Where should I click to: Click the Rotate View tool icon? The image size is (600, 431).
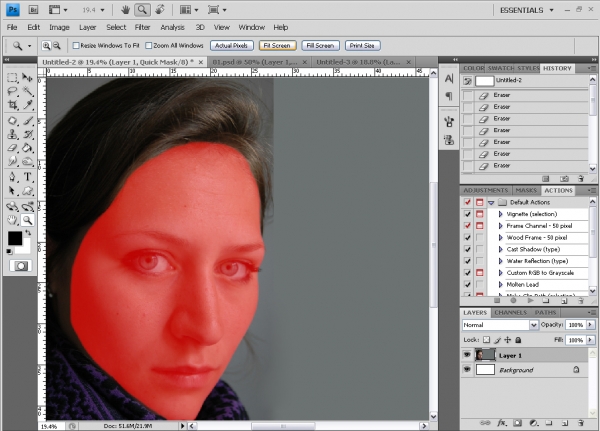tap(160, 10)
